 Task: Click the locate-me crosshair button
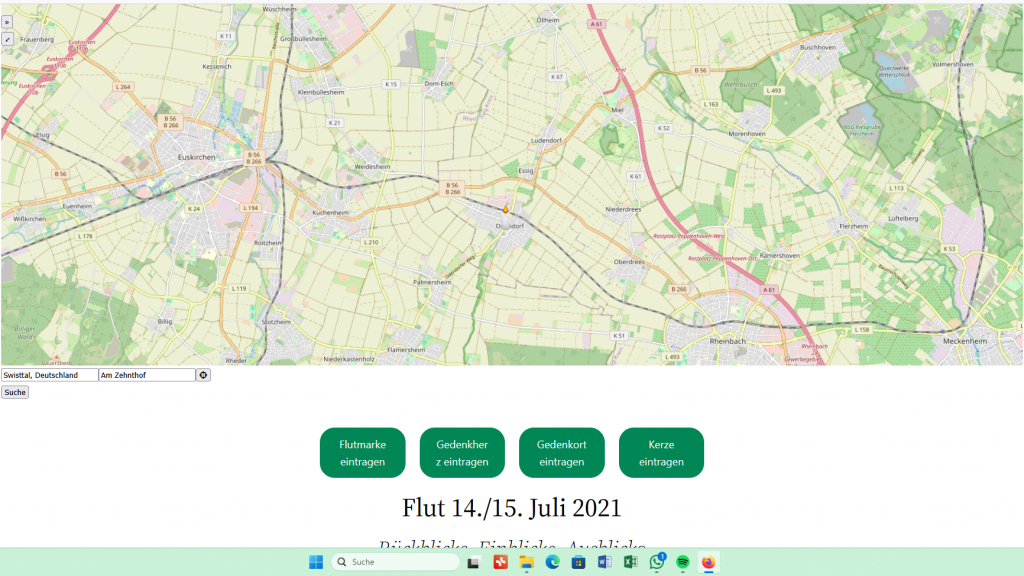[203, 375]
